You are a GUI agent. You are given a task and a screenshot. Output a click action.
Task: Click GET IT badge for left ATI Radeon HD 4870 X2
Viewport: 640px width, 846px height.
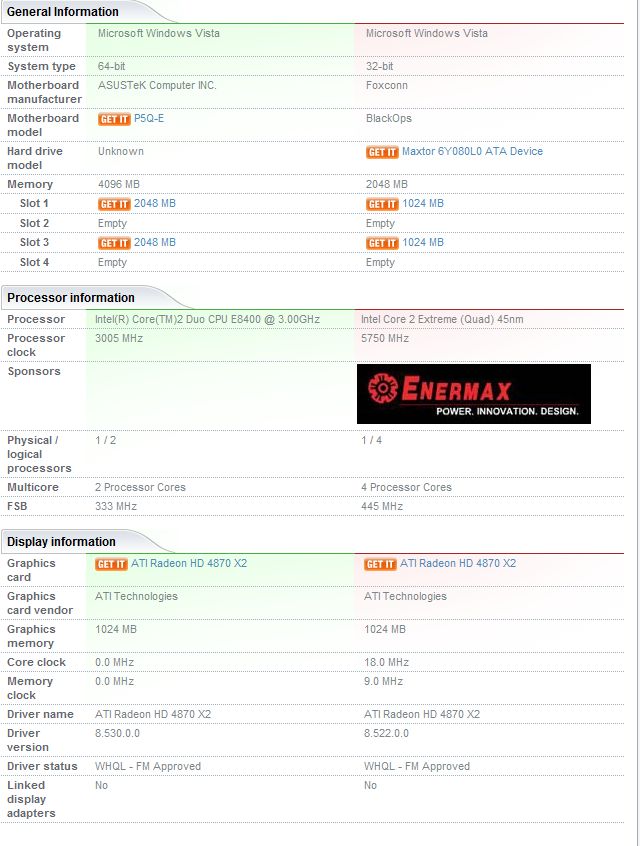tap(111, 564)
